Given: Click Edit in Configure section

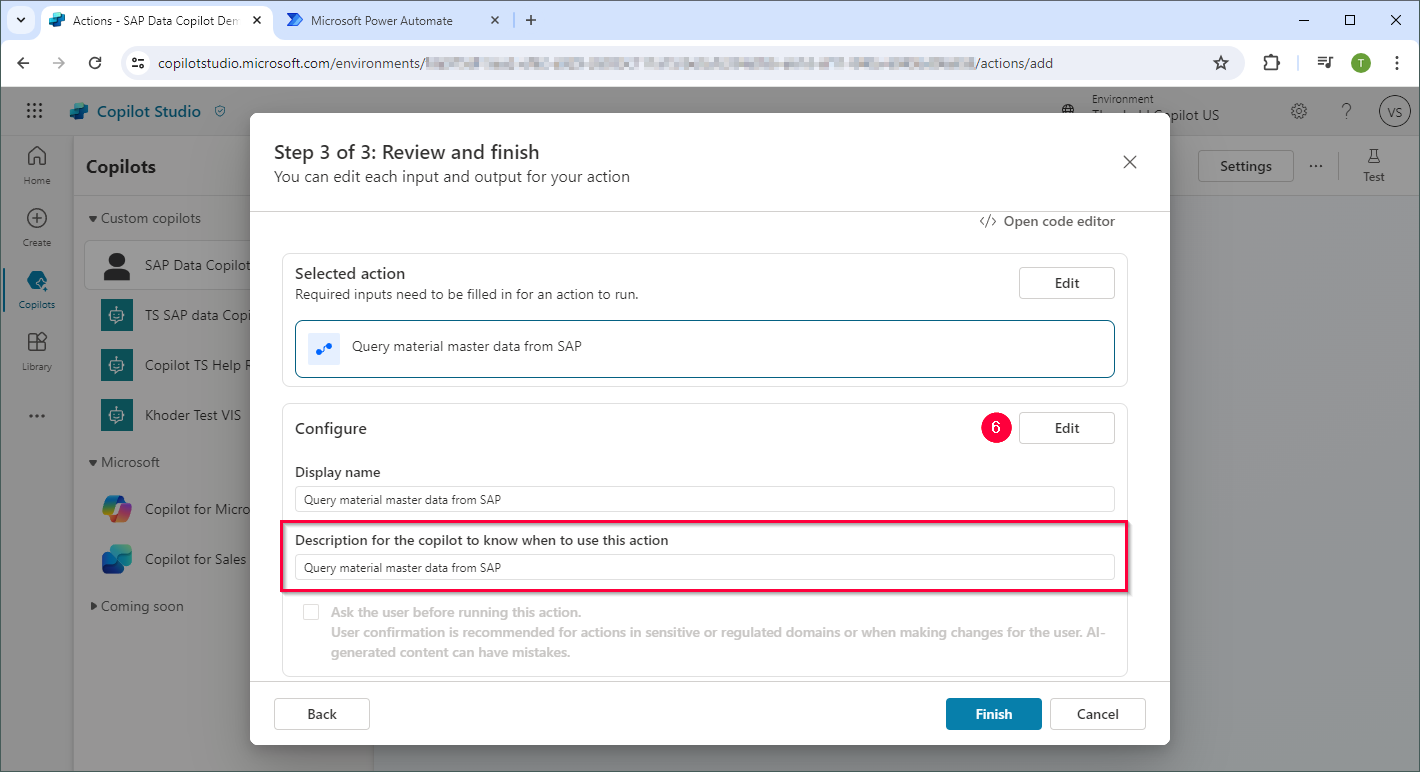Looking at the screenshot, I should [x=1067, y=428].
